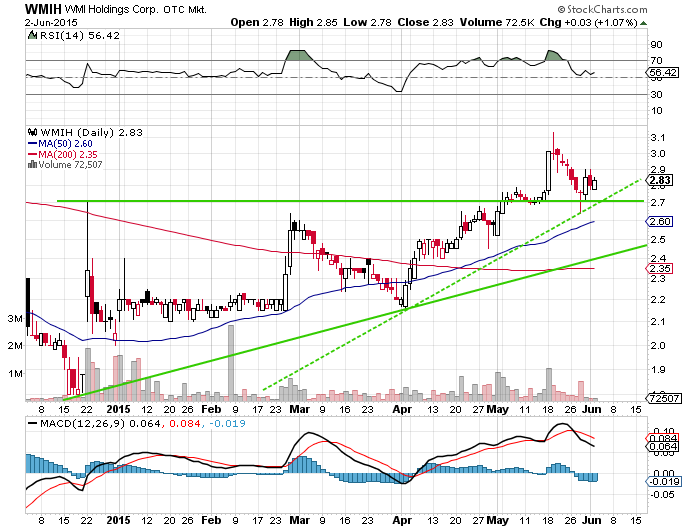Click 'Apr' on the bottom MACD date axis
Screen dimensions: 687x527
(x=402, y=520)
